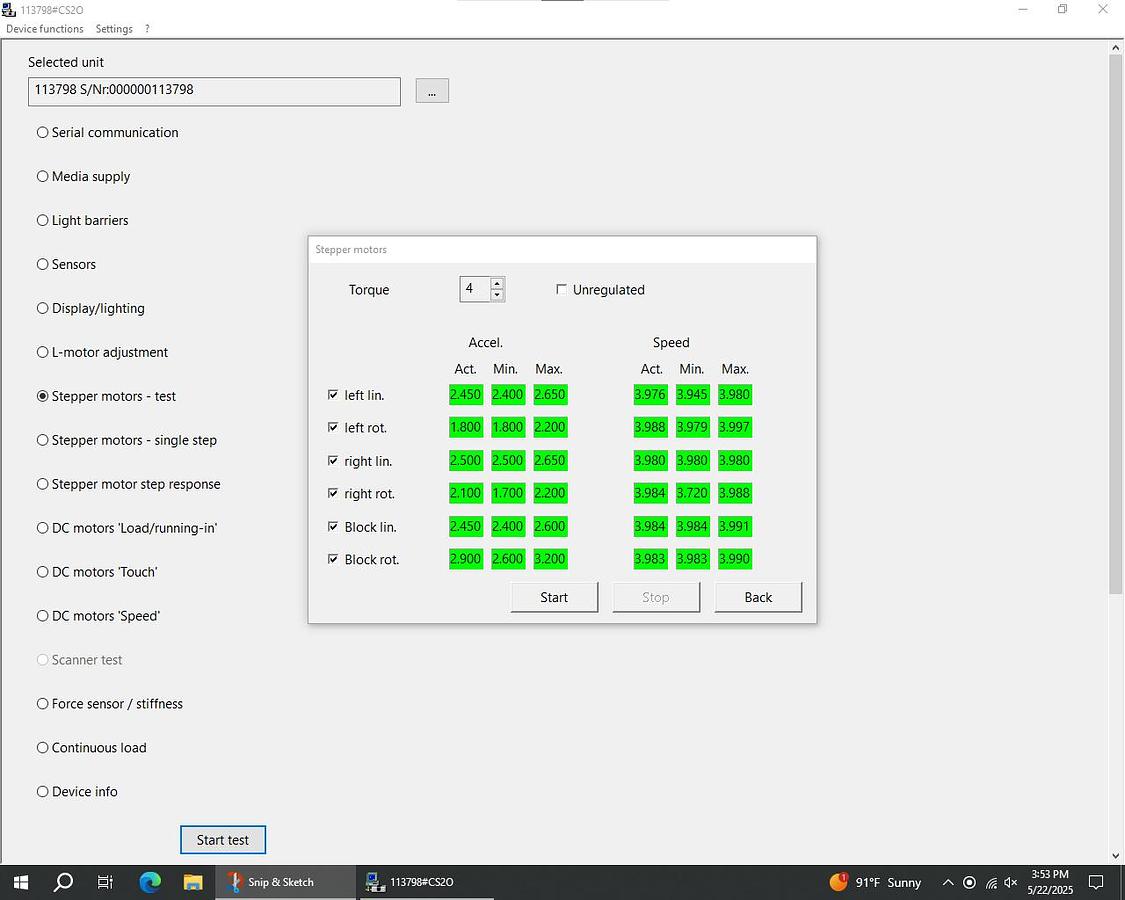Screen dimensions: 1125x900
Task: Open the Settings menu
Action: pos(114,29)
